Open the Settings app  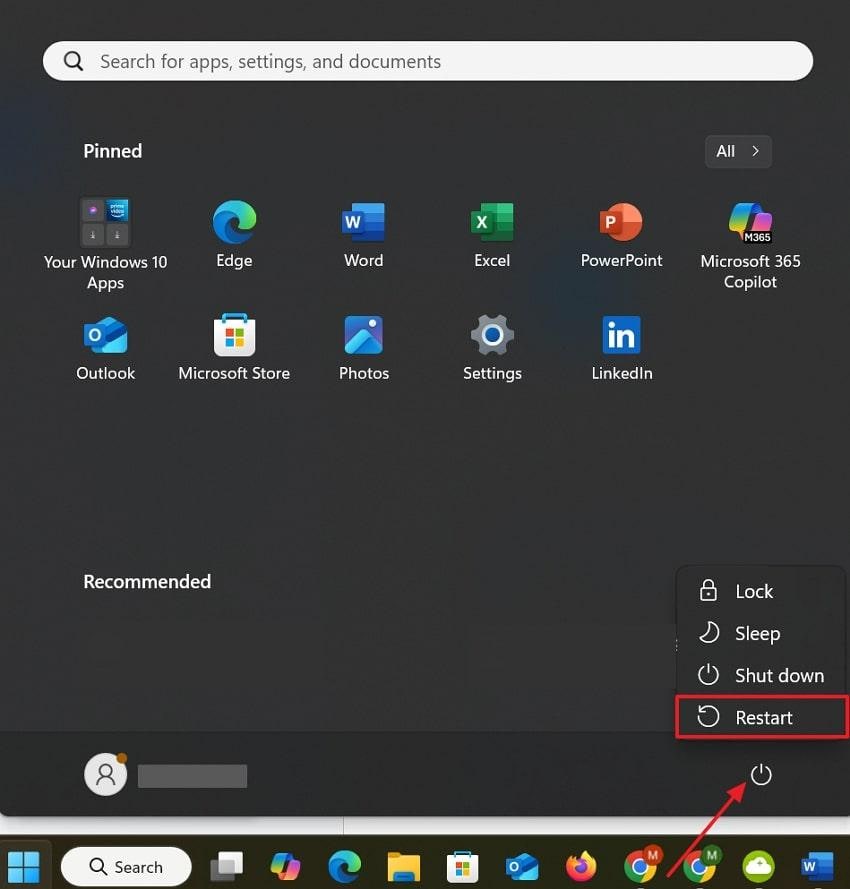tap(492, 347)
